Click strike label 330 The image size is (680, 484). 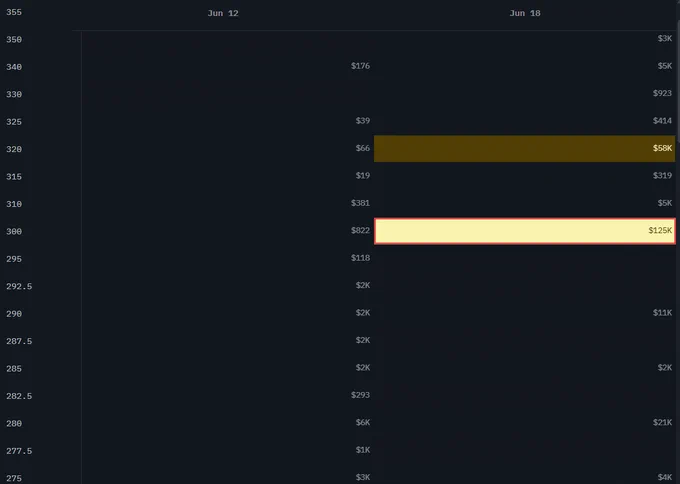tap(14, 94)
